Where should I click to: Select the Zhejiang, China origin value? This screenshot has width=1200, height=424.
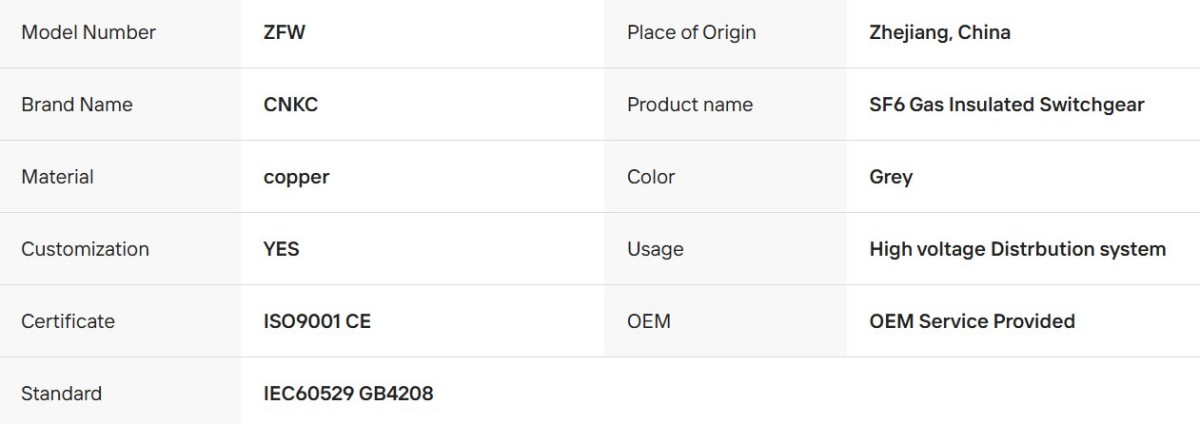[x=940, y=32]
